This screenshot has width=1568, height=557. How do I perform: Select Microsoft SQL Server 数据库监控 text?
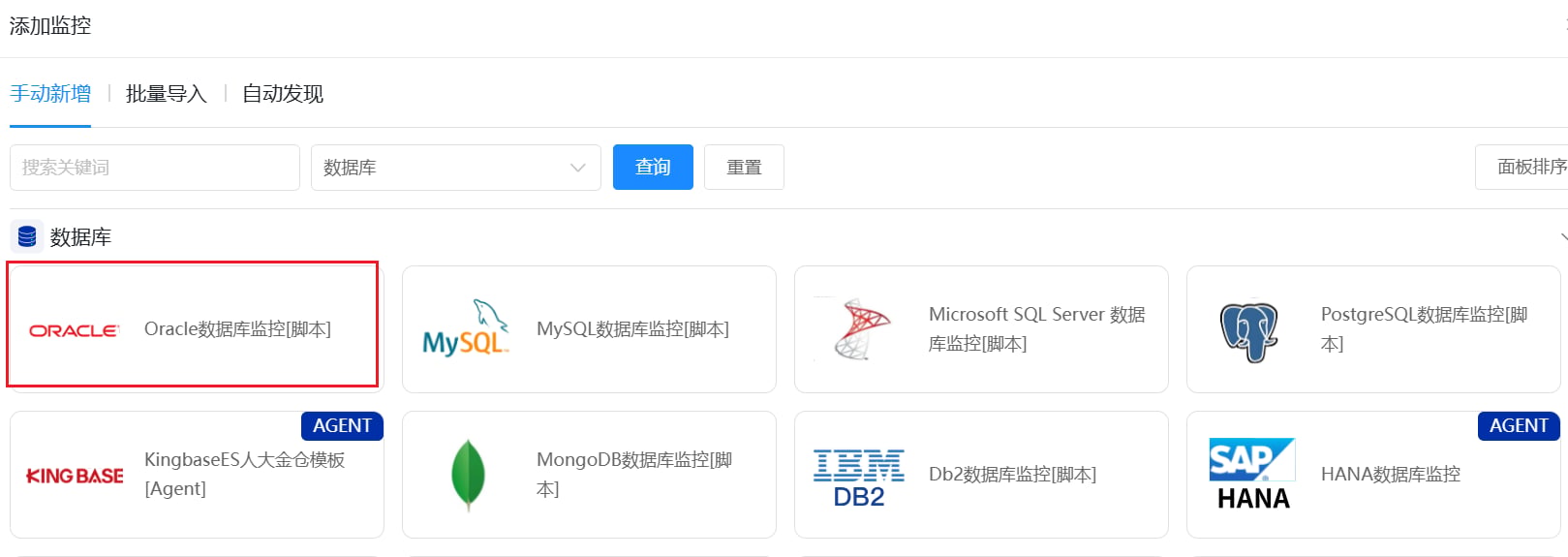(x=1036, y=329)
